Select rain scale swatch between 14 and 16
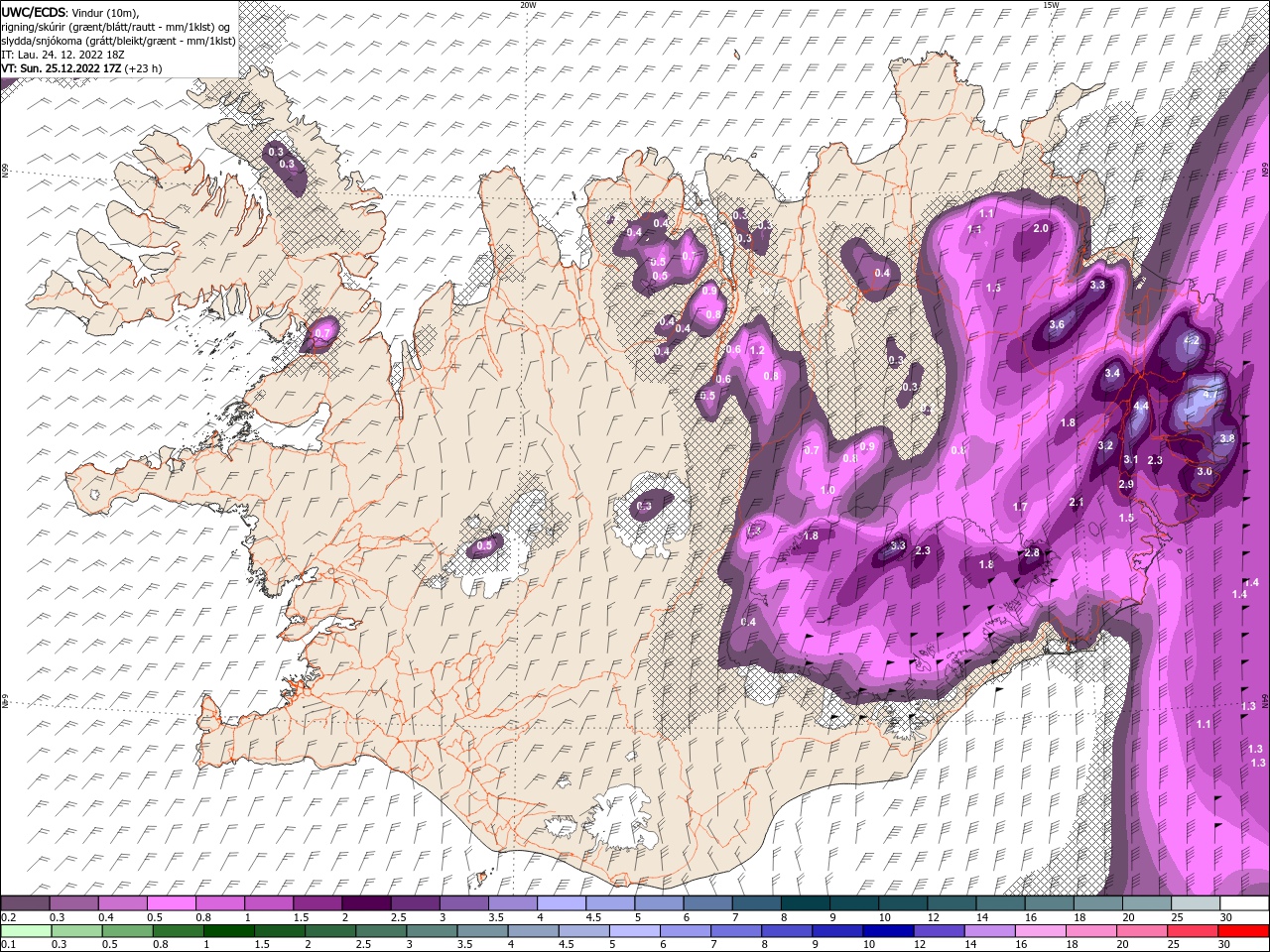This screenshot has height=952, width=1270. point(989,931)
